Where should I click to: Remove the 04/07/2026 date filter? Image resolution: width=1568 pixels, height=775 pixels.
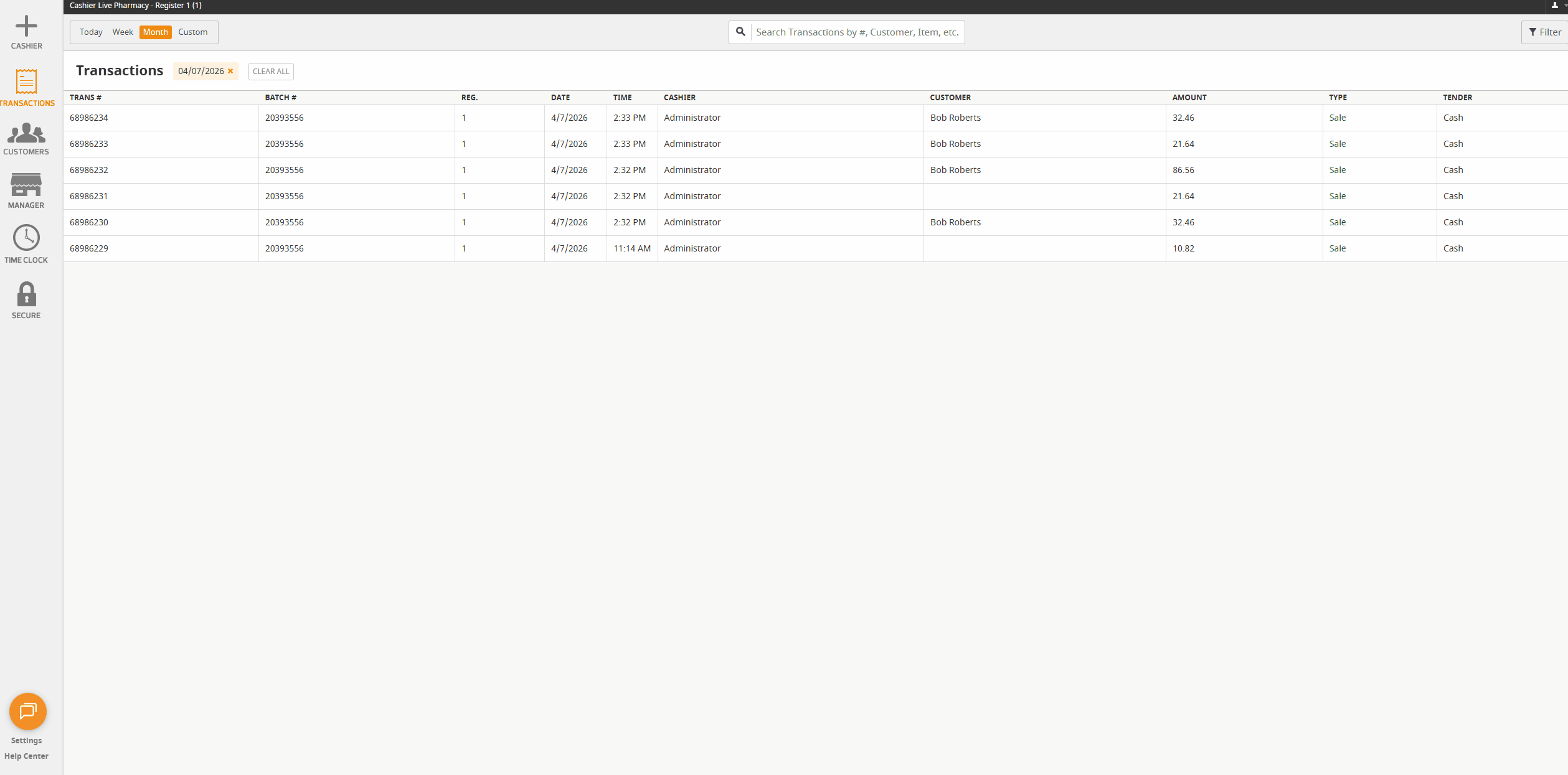230,71
